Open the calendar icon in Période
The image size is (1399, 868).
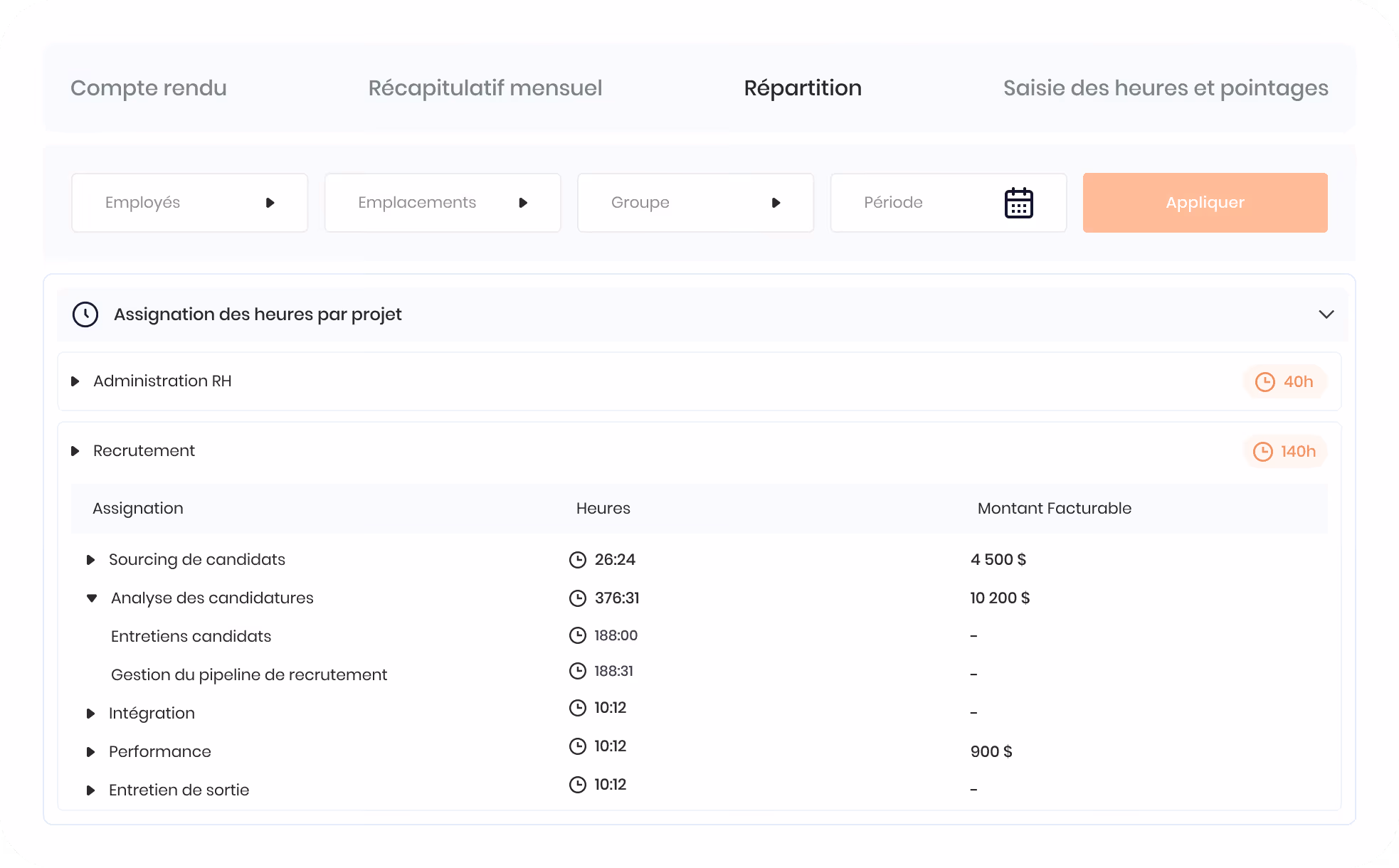tap(1018, 203)
